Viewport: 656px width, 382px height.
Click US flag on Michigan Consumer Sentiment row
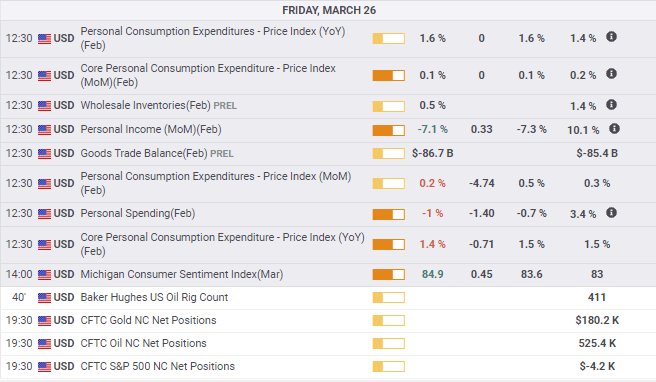44,275
